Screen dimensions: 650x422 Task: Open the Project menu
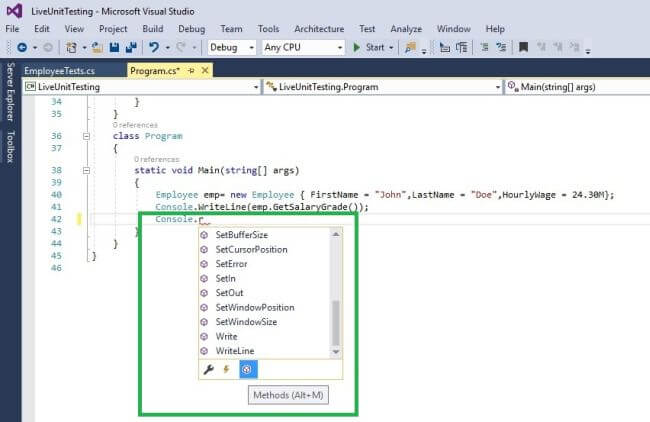113,29
